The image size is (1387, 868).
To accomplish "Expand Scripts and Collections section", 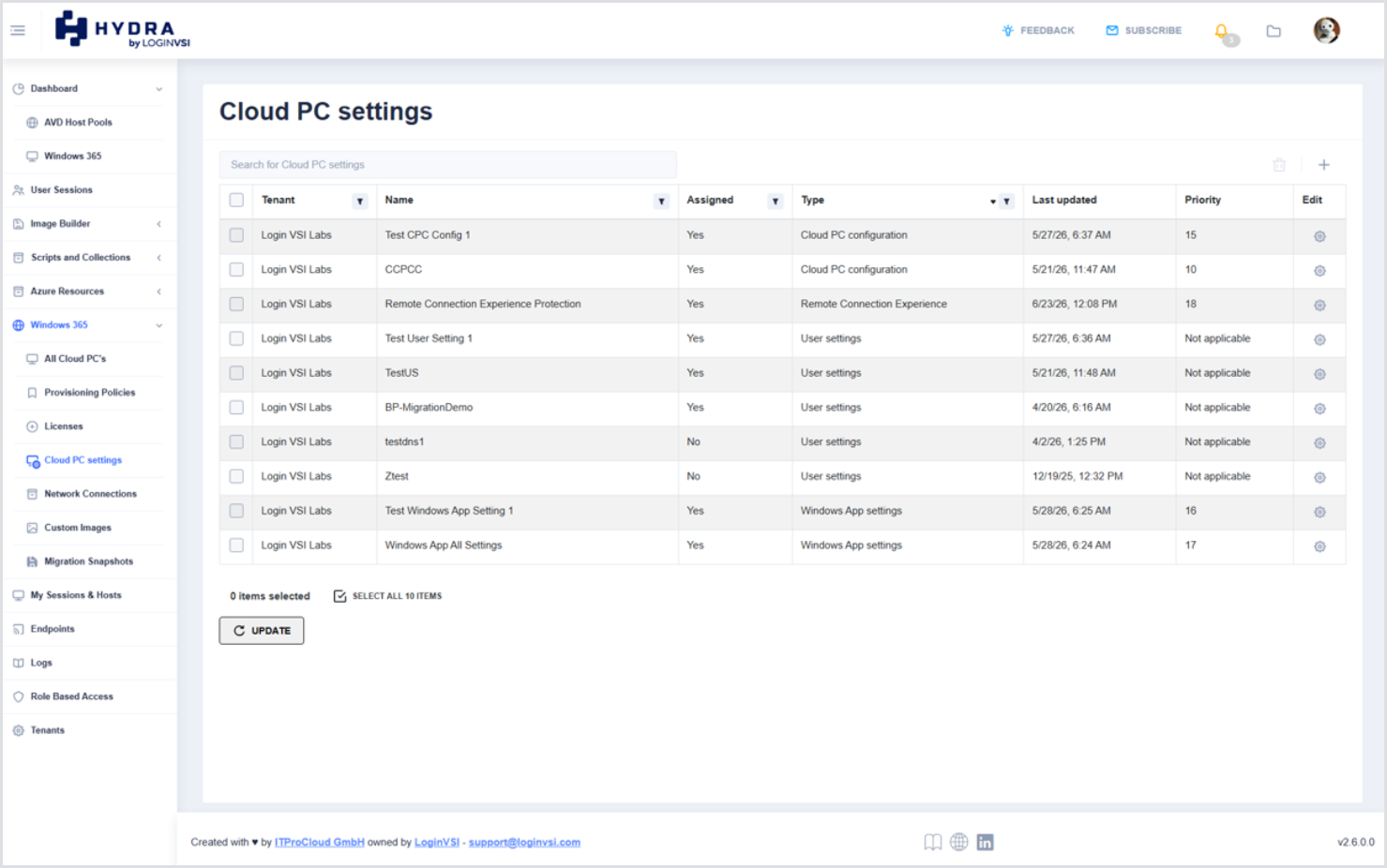I will (x=159, y=258).
